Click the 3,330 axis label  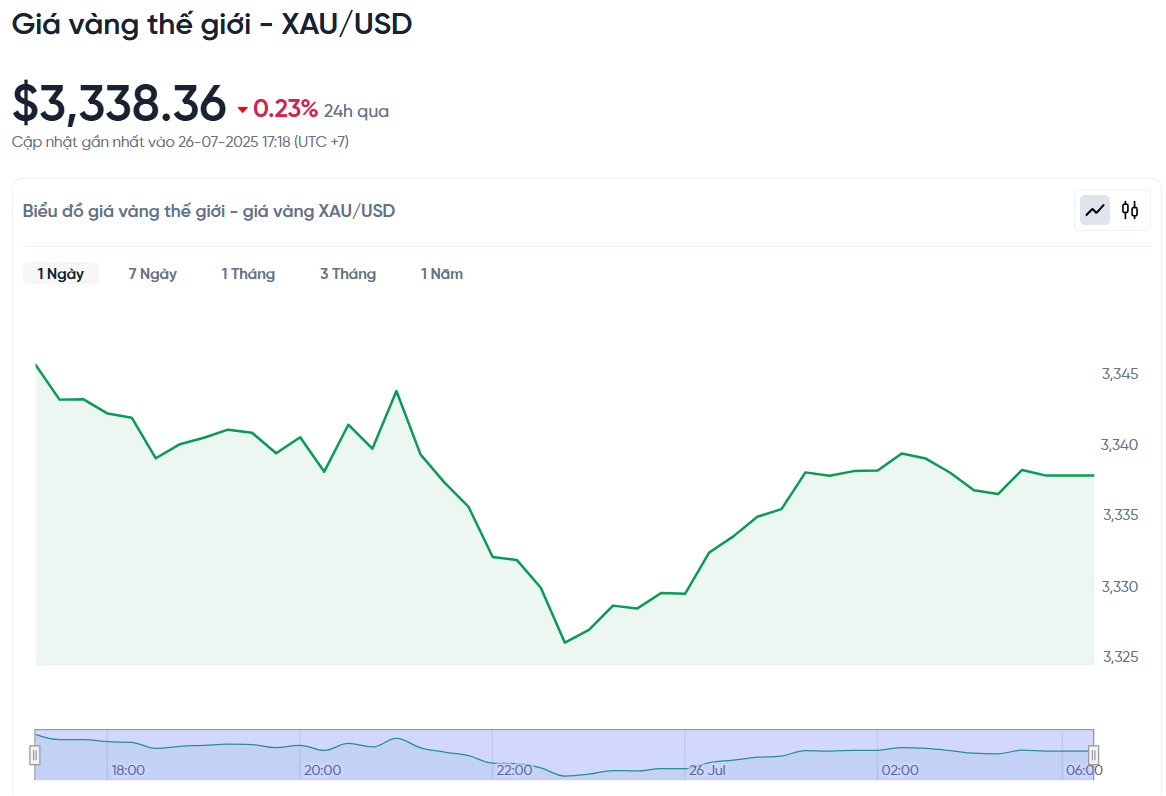pos(1120,587)
